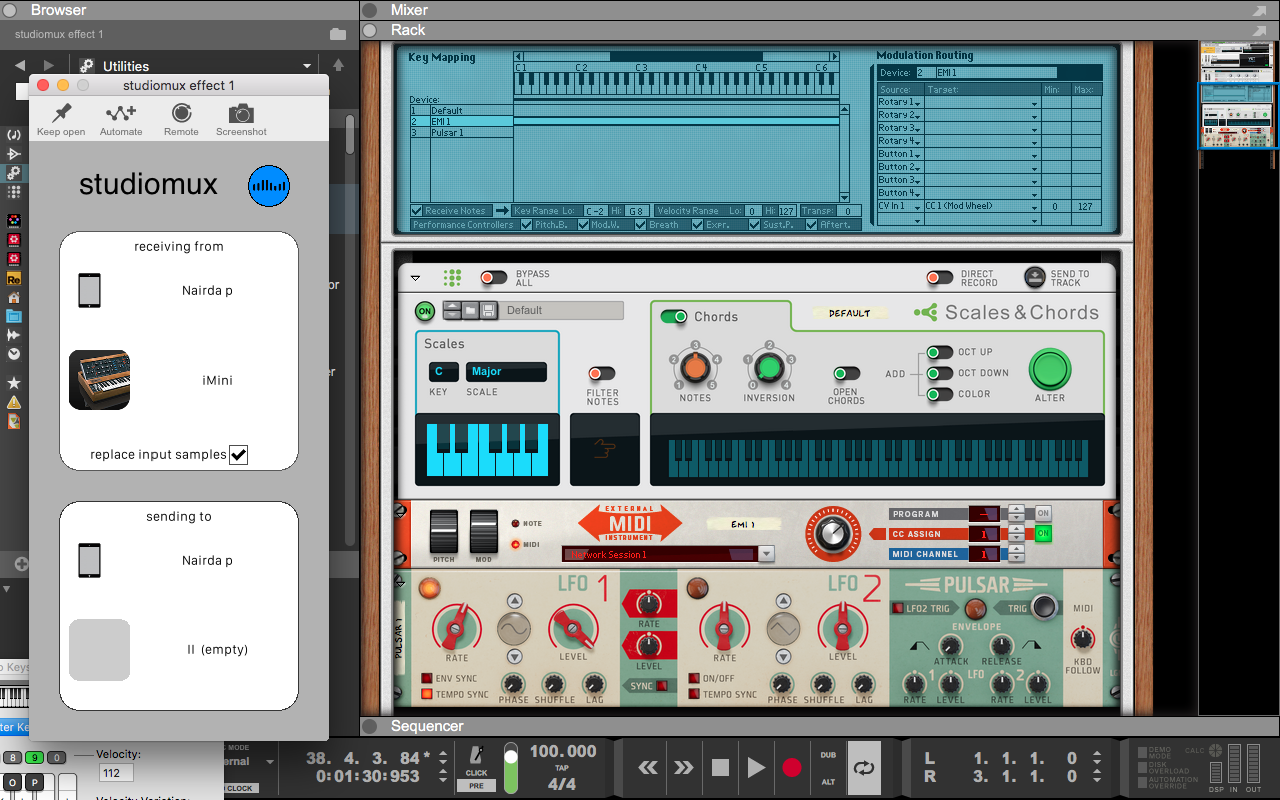Image resolution: width=1280 pixels, height=800 pixels.
Task: Select the iMini synth app icon
Action: [x=99, y=380]
